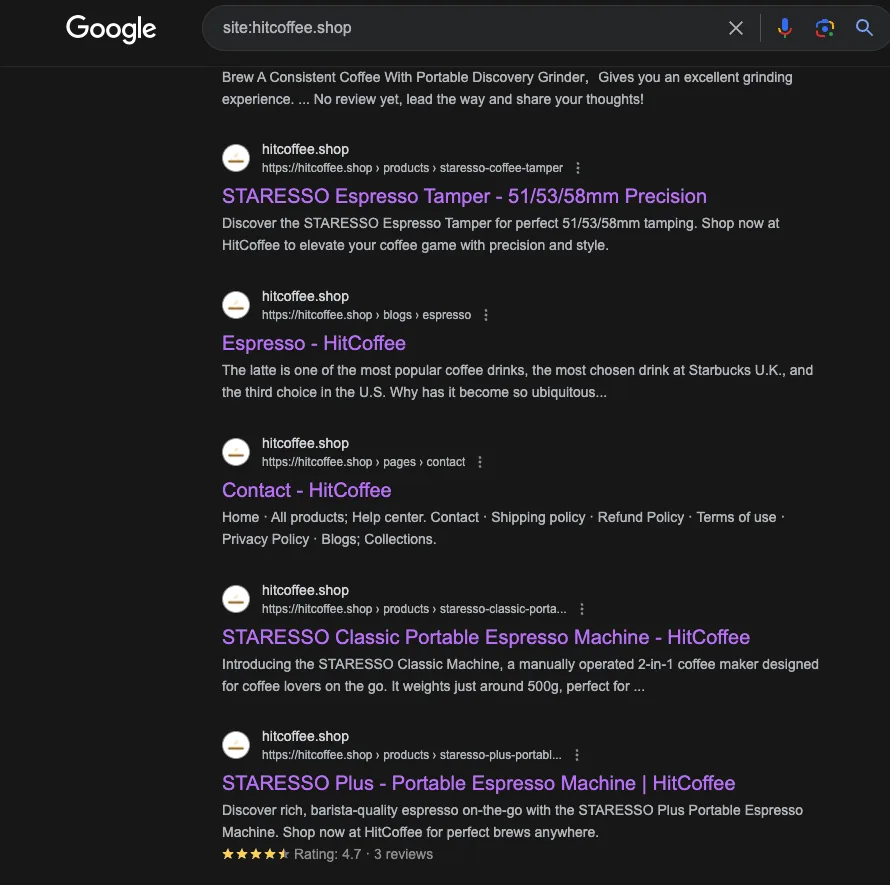Open more options for staresso-plus-portabl result

[577, 755]
